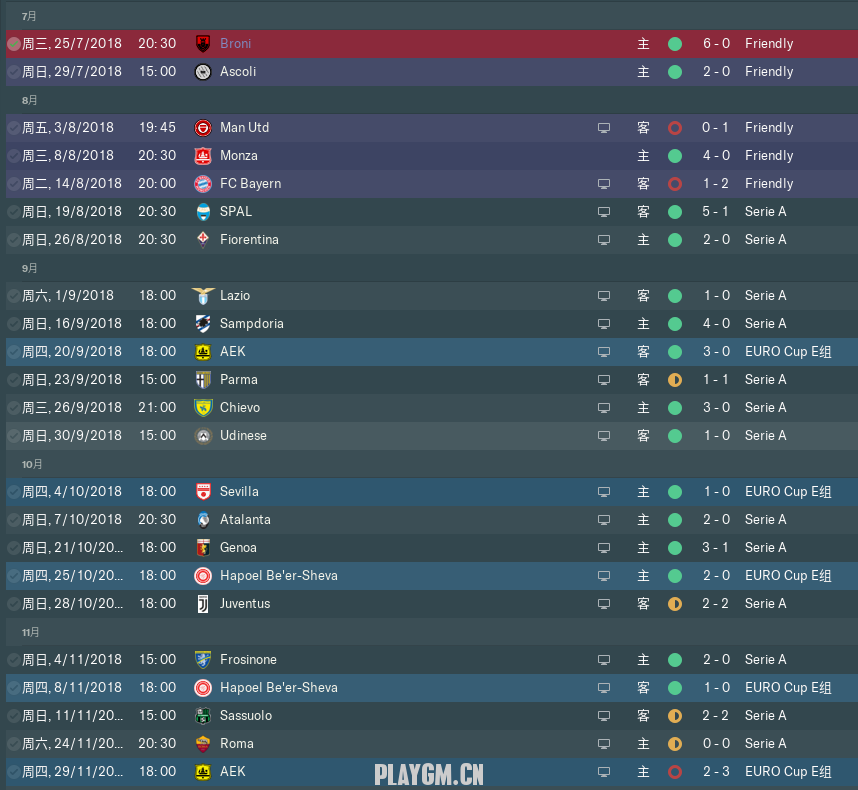Open the 2 - 3 result against AEK
The image size is (858, 790).
(x=716, y=771)
